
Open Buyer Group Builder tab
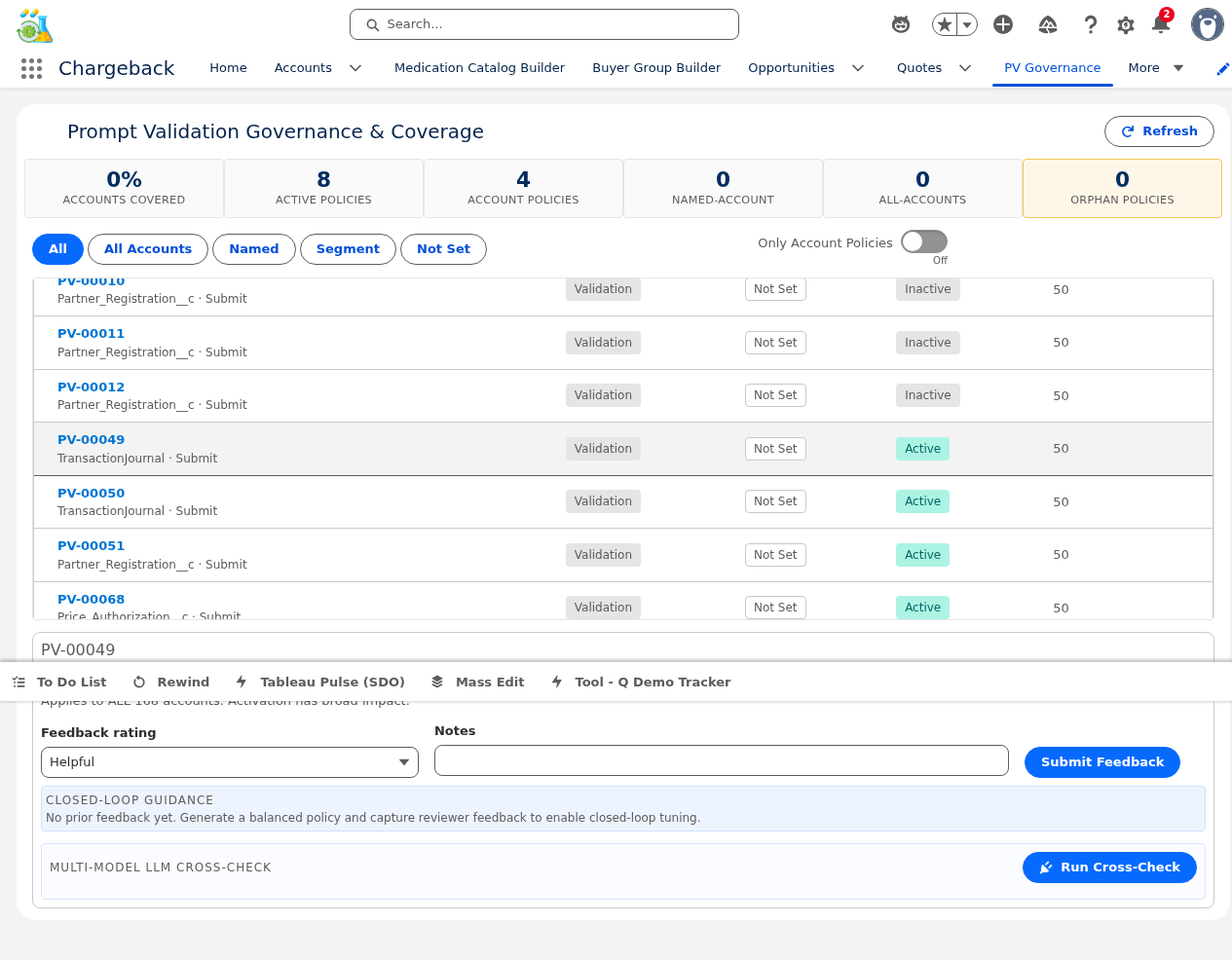tap(656, 68)
